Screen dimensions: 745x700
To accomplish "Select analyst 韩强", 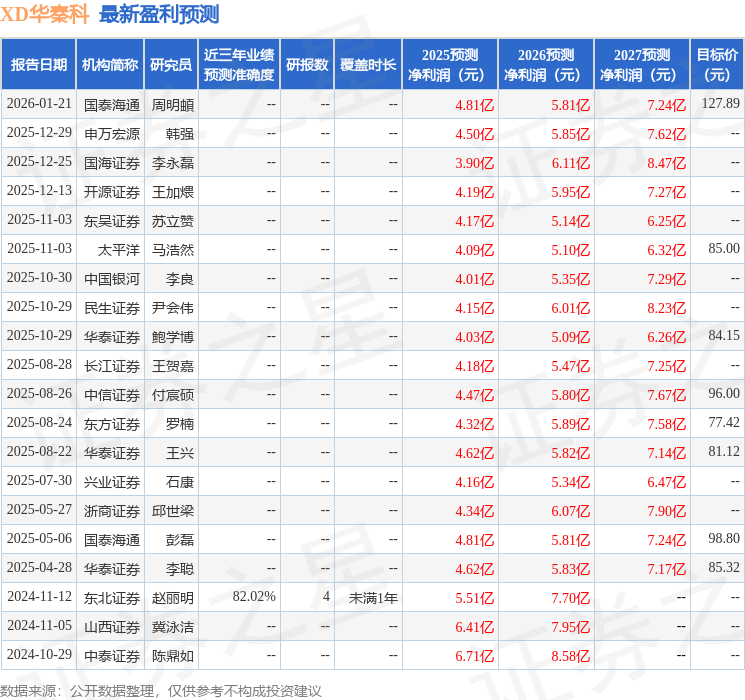I will click(x=180, y=134).
